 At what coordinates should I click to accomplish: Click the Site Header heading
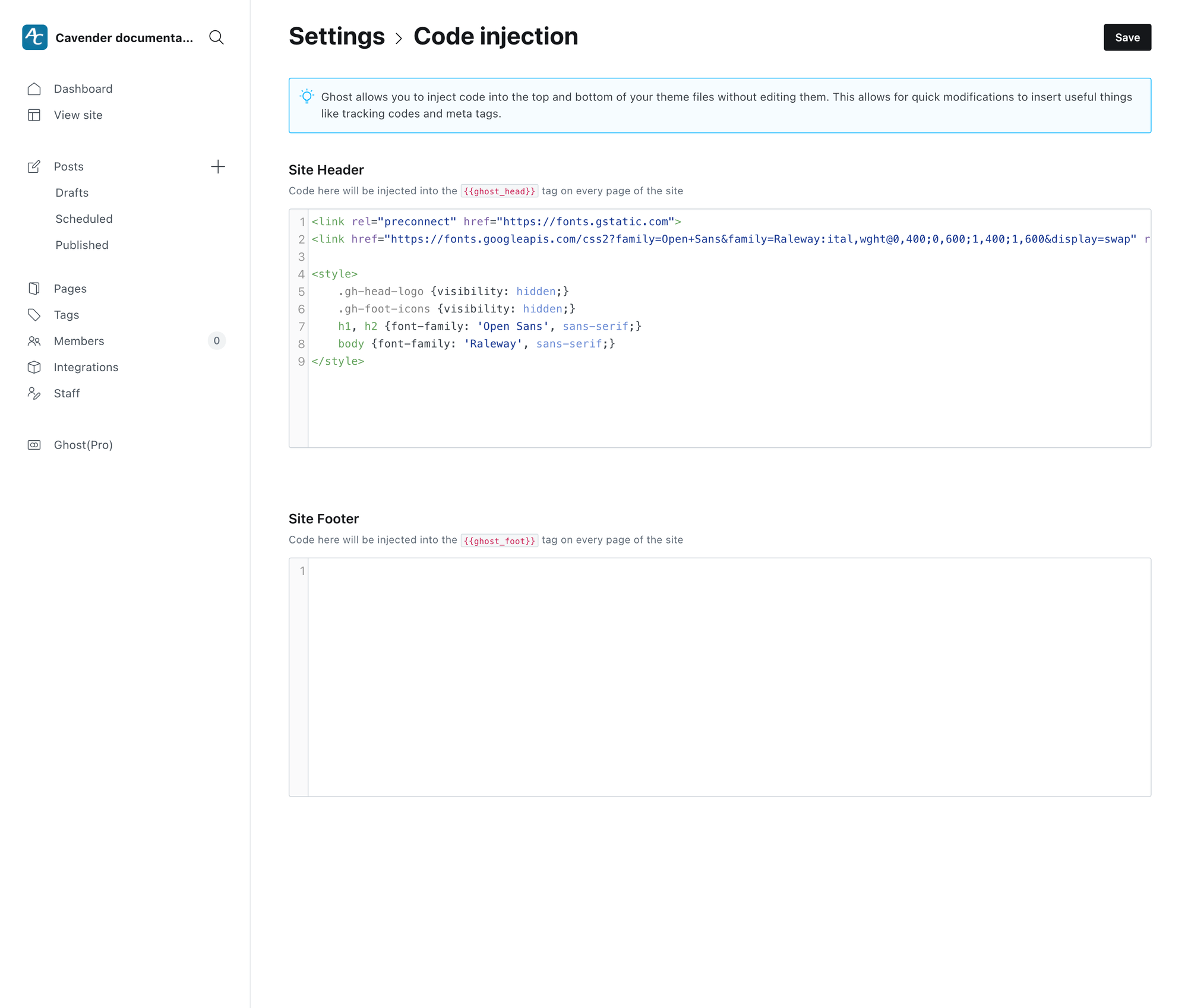(x=326, y=170)
